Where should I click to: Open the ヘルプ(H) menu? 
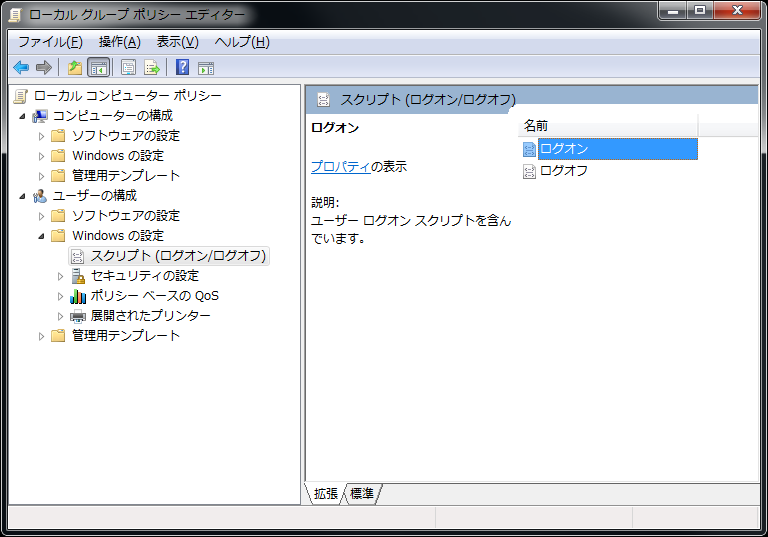tap(242, 42)
